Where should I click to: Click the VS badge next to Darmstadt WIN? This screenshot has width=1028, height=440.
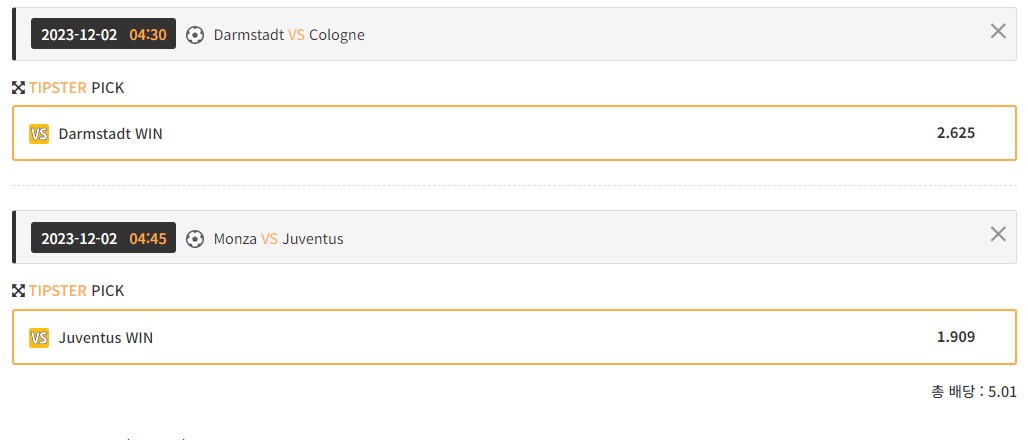pyautogui.click(x=39, y=134)
